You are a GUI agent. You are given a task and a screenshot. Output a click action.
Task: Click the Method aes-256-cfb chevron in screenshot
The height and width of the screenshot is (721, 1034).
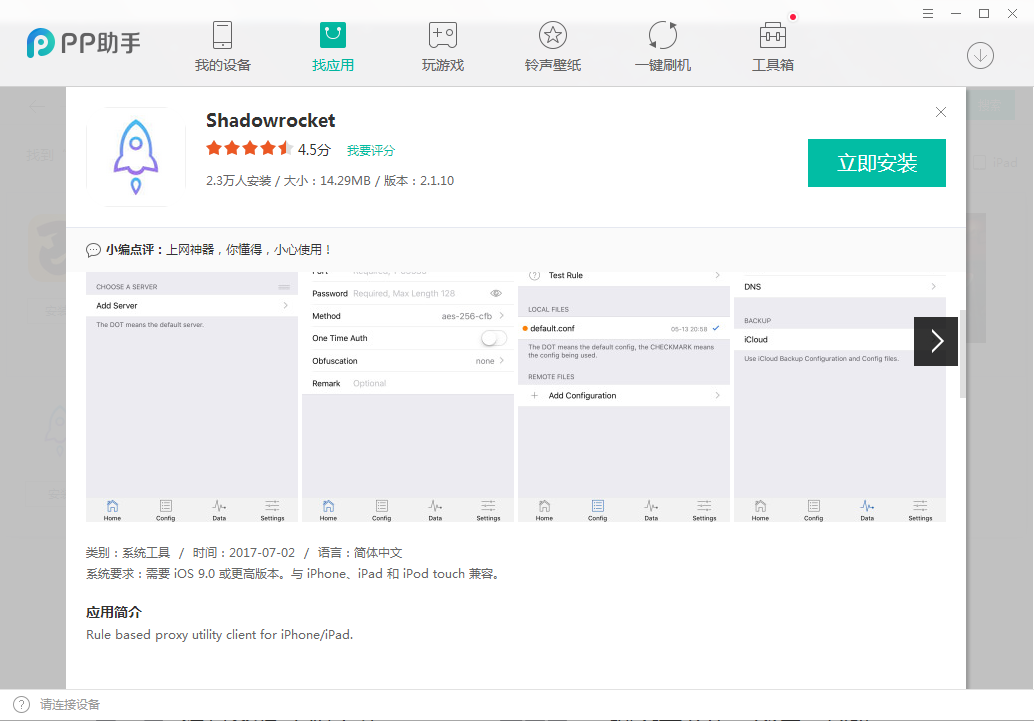pyautogui.click(x=502, y=316)
